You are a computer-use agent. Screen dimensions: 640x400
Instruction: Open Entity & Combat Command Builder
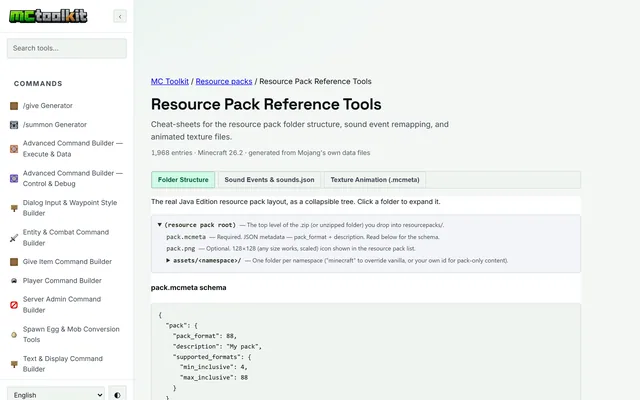pos(67,238)
